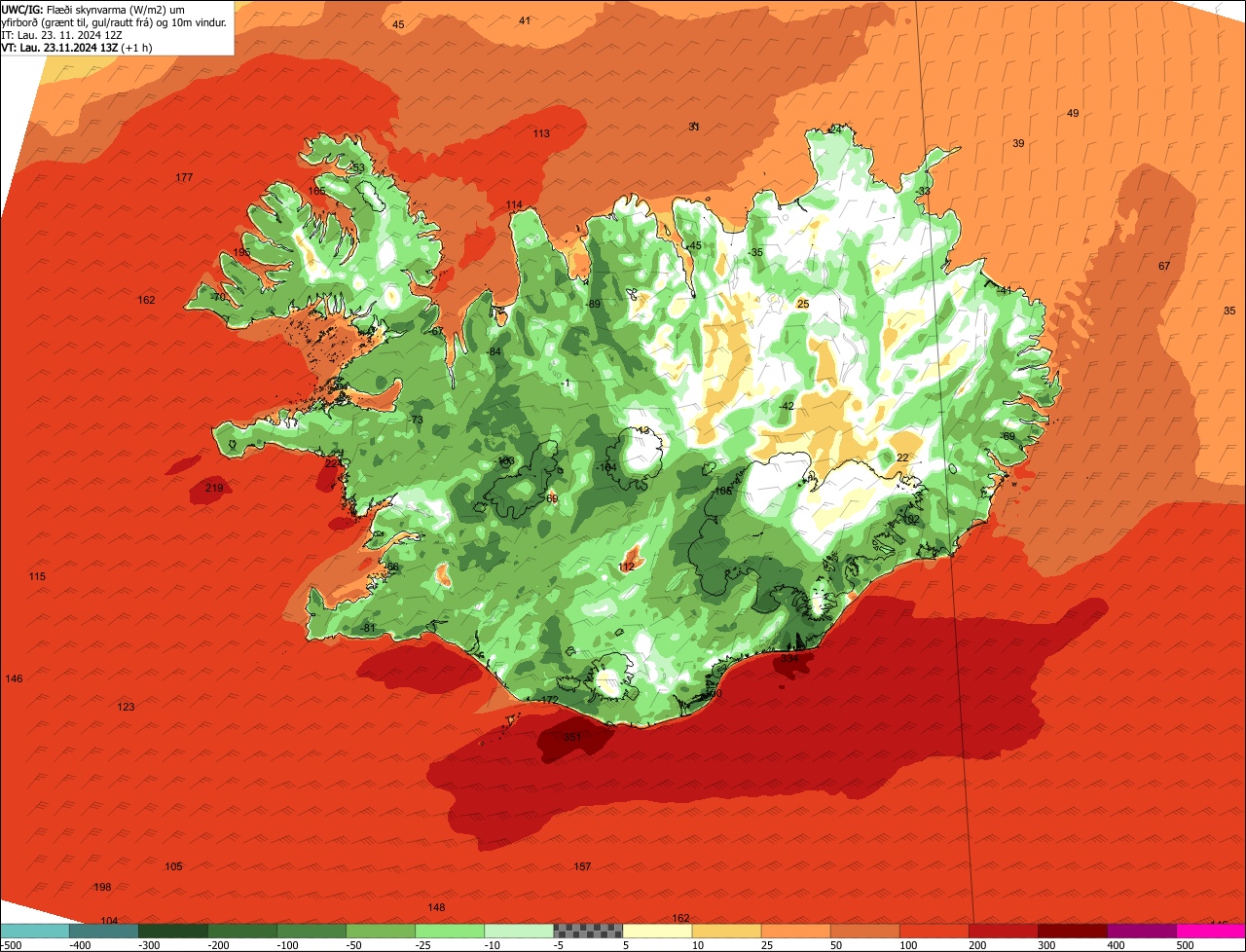Click the legend swatch between 200 and 300

(1003, 931)
